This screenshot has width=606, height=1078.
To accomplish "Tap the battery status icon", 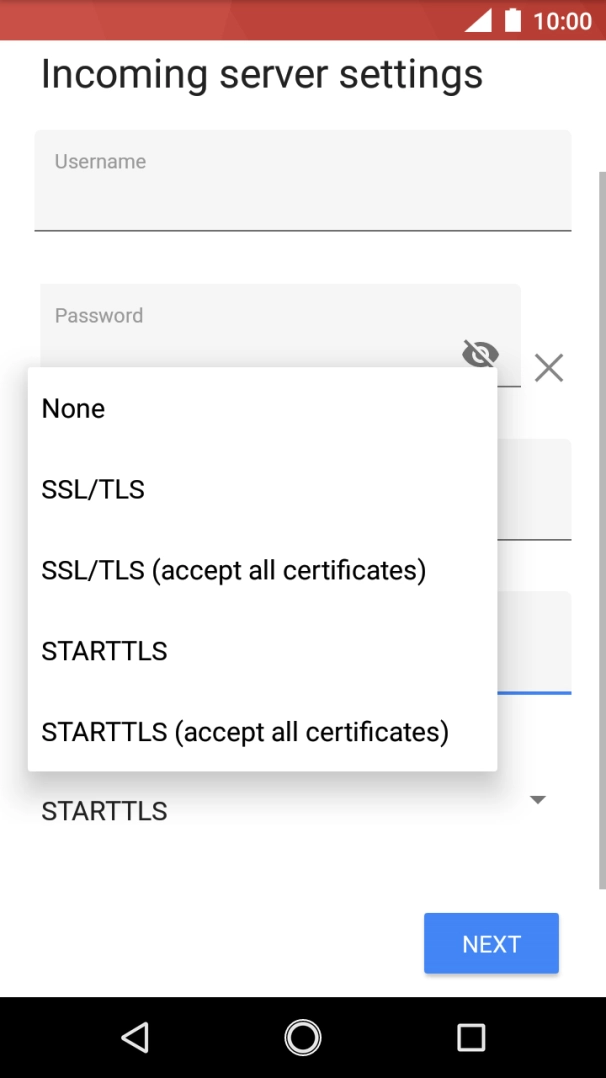I will click(x=513, y=20).
